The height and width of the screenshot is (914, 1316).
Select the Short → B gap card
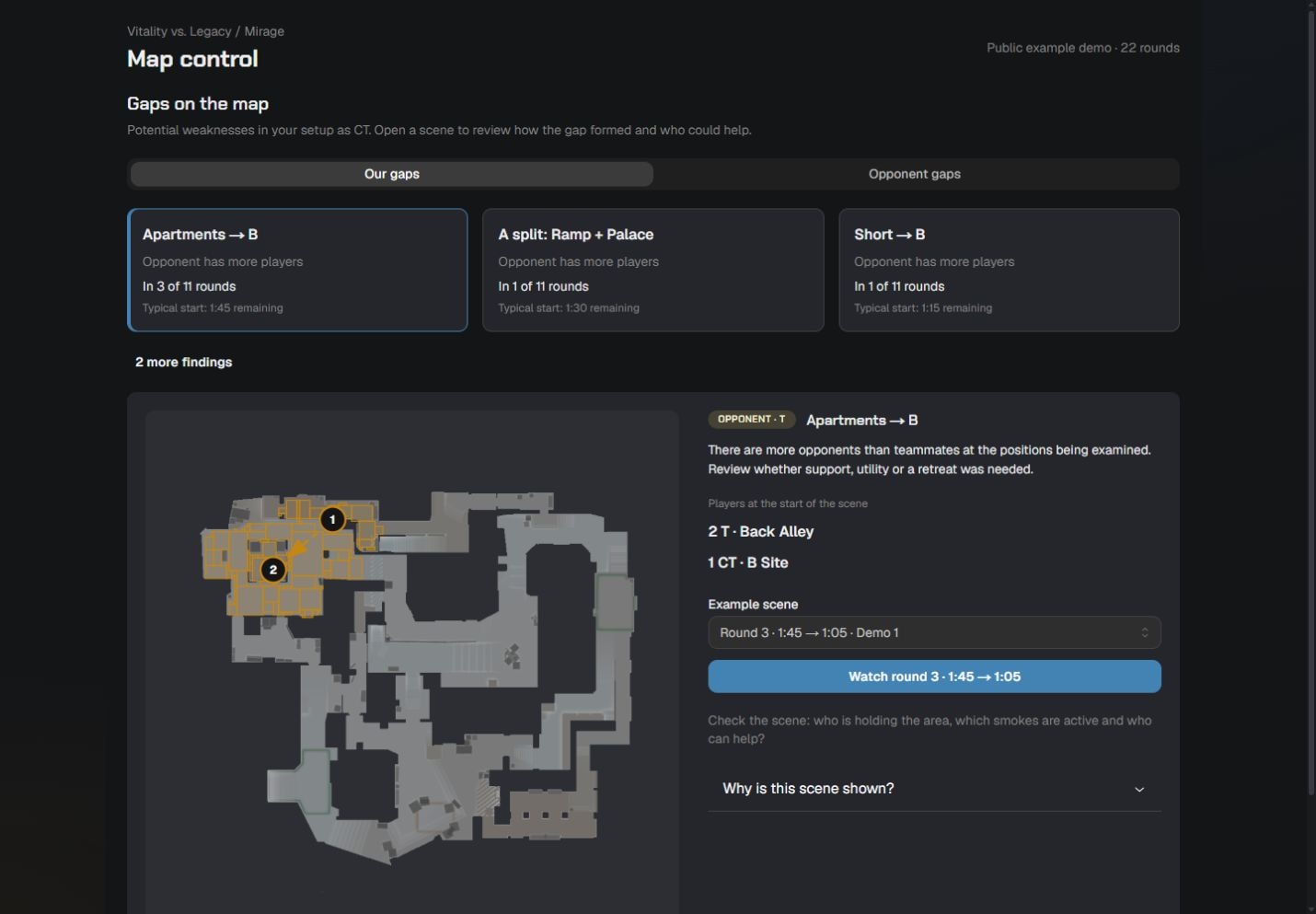[1009, 270]
